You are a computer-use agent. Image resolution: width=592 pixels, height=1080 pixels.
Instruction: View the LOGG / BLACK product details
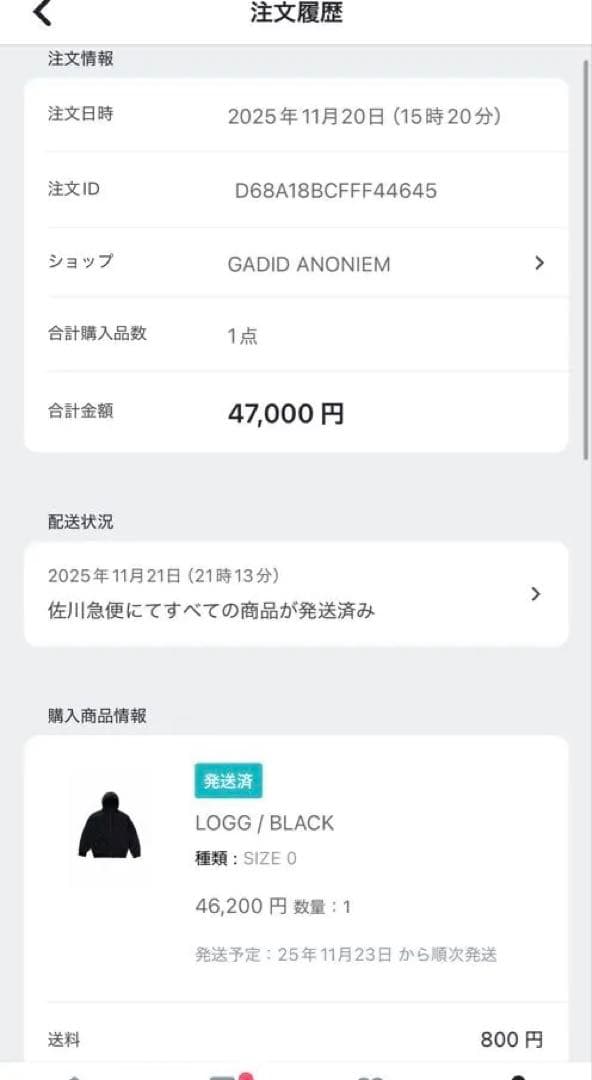(264, 823)
